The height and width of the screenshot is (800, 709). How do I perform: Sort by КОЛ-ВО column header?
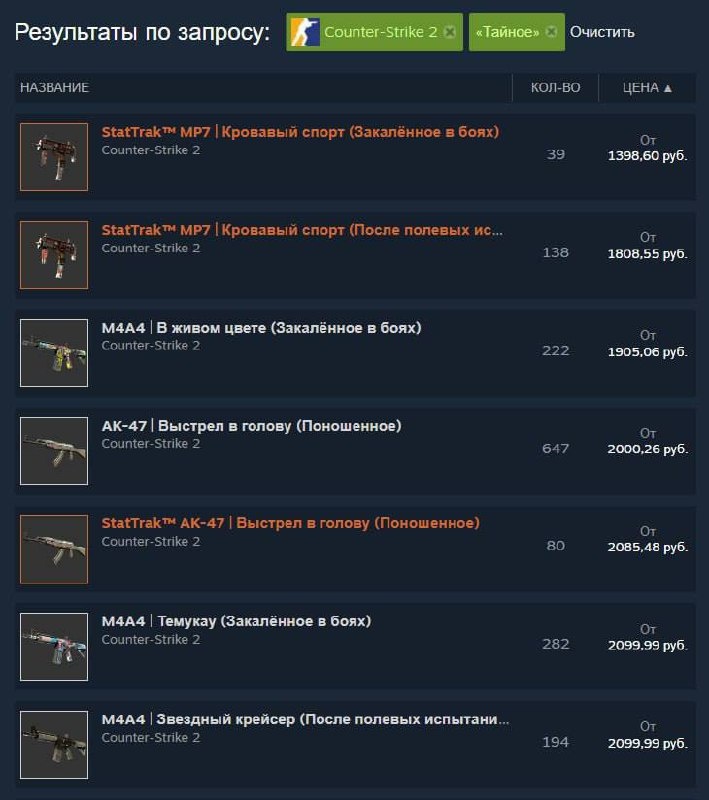(555, 88)
